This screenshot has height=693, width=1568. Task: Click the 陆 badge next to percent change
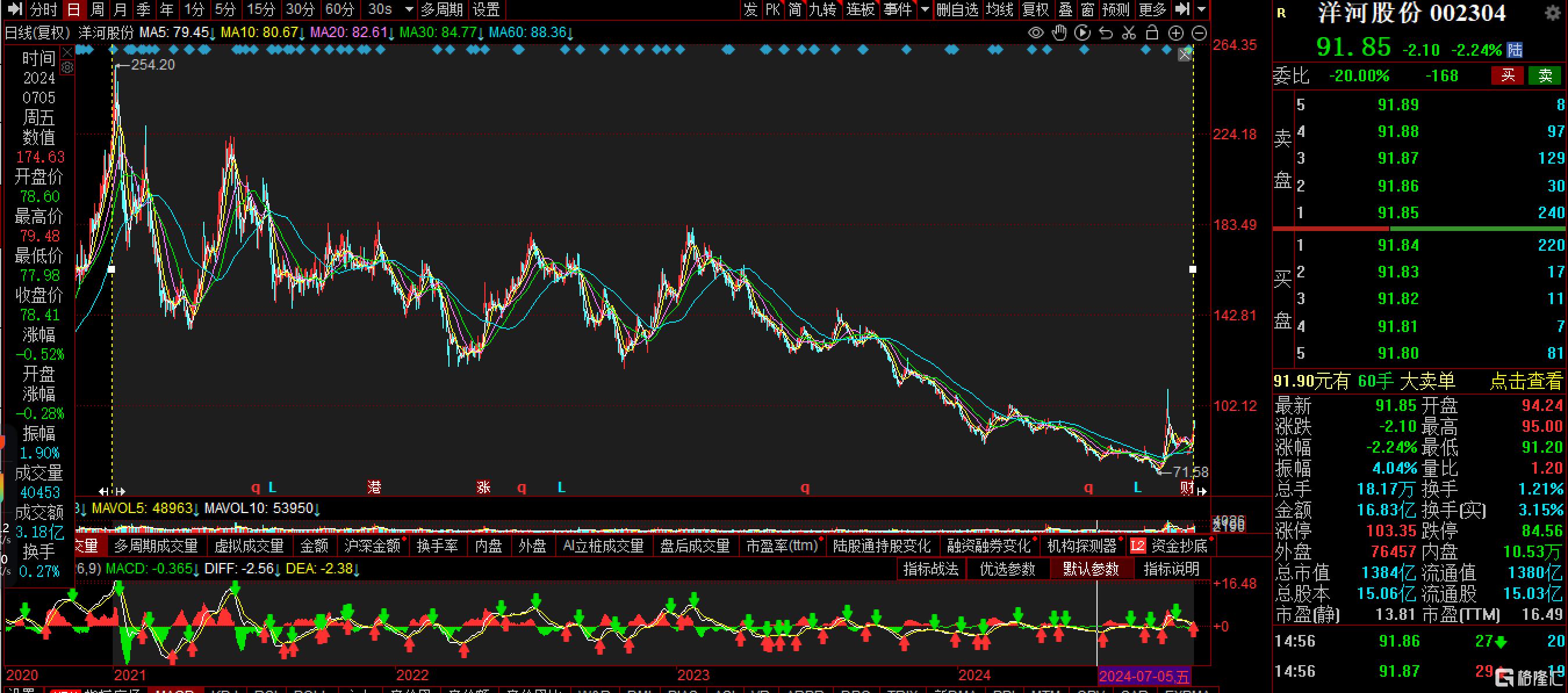pos(1515,49)
